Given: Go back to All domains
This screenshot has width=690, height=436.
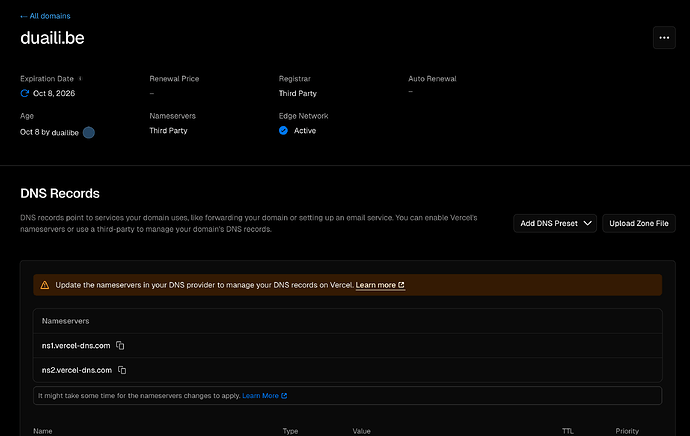Looking at the screenshot, I should (45, 16).
